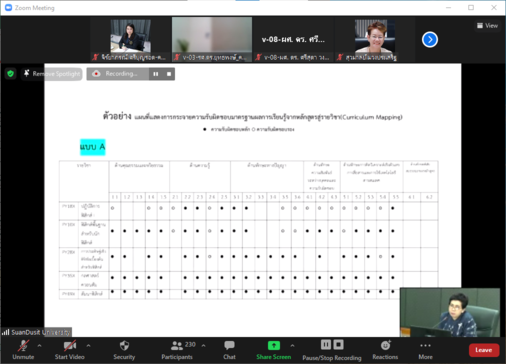Viewport: 506px width, 364px height.
Task: Open the More options menu
Action: (x=425, y=345)
